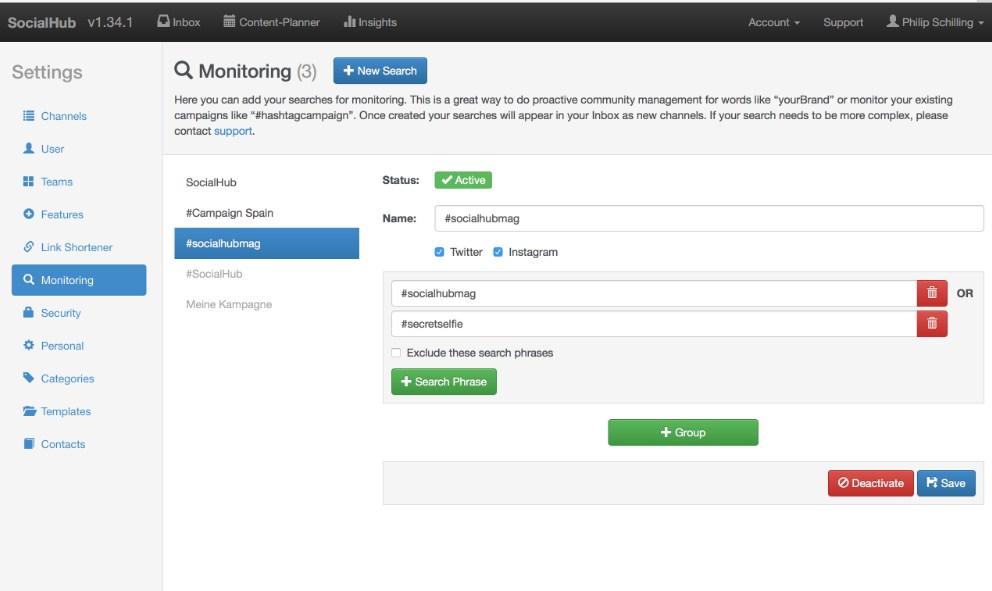Click the Security lock icon
The image size is (992, 591).
pos(28,313)
